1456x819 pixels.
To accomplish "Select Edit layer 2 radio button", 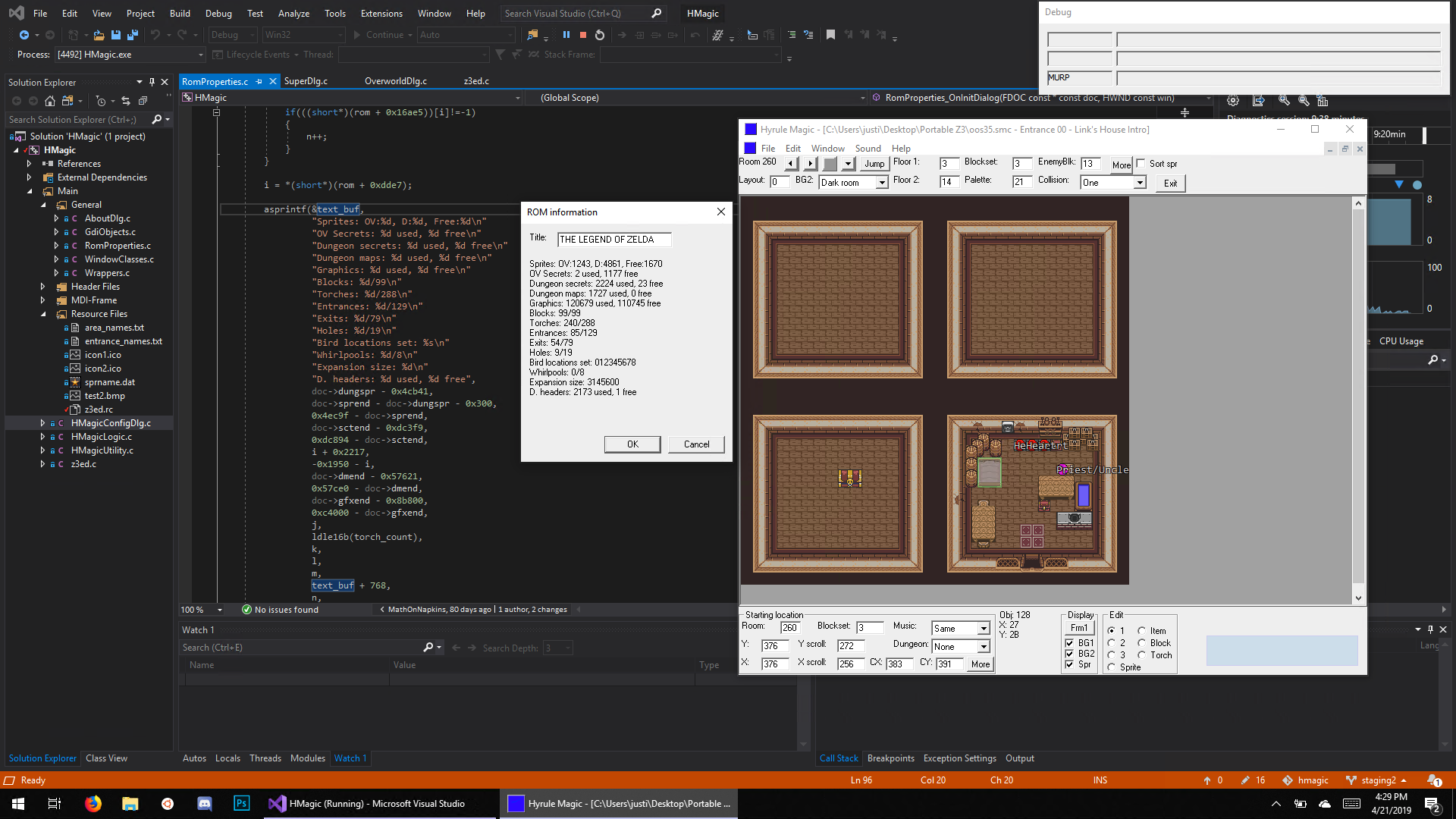I will (x=1112, y=643).
